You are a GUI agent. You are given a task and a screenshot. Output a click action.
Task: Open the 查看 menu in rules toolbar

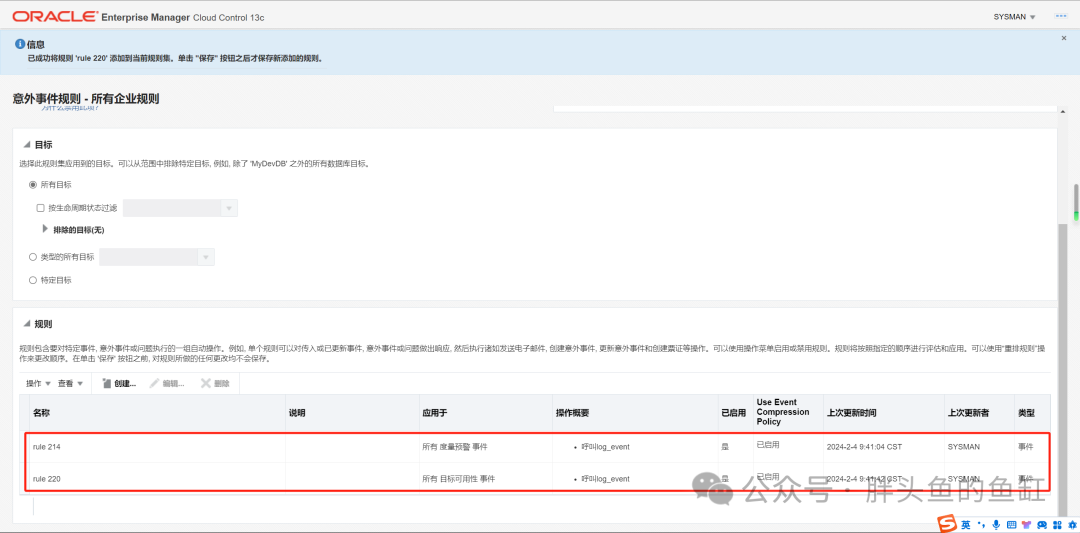(x=70, y=384)
